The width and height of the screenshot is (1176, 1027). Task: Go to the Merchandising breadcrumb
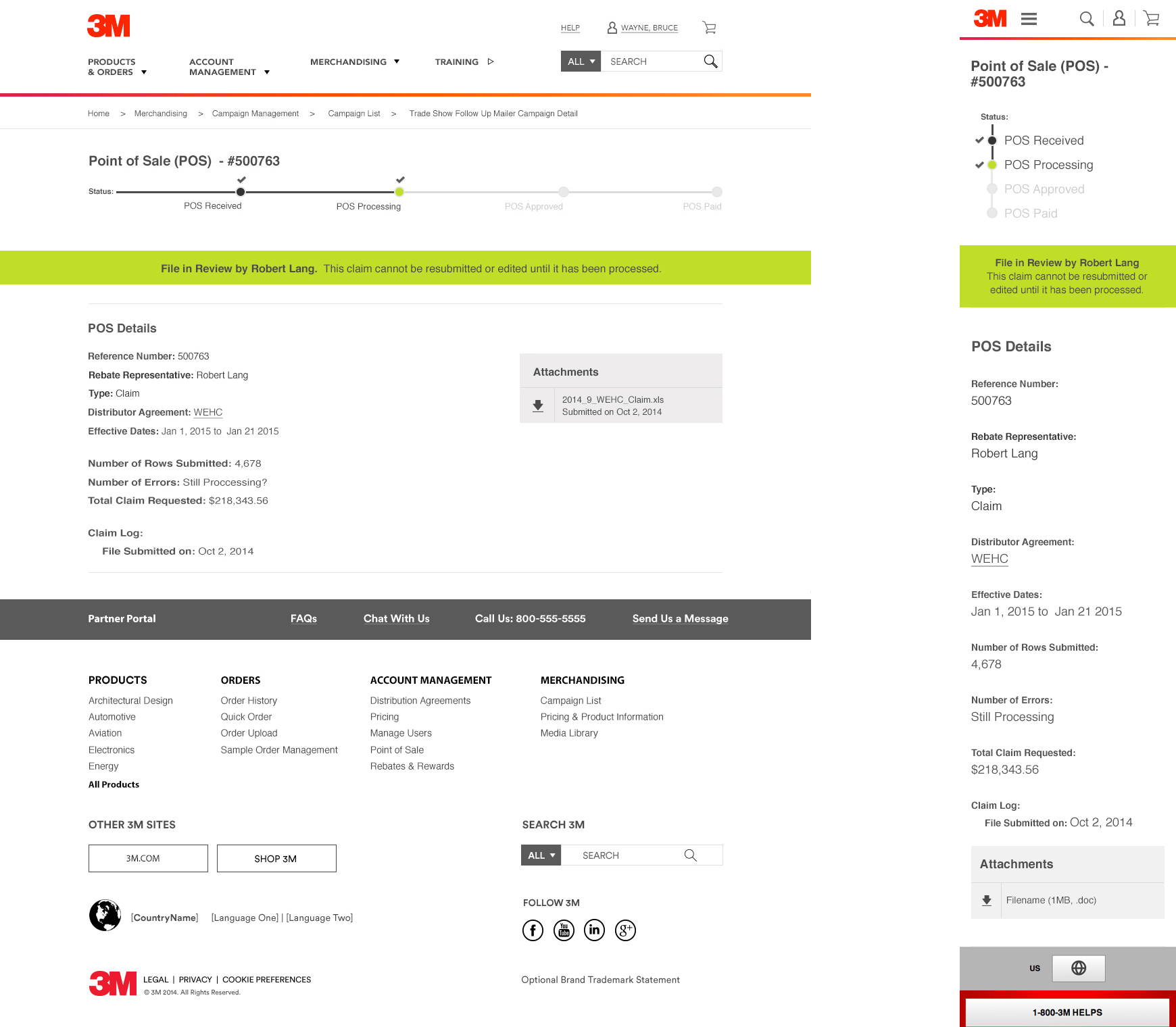coord(161,114)
